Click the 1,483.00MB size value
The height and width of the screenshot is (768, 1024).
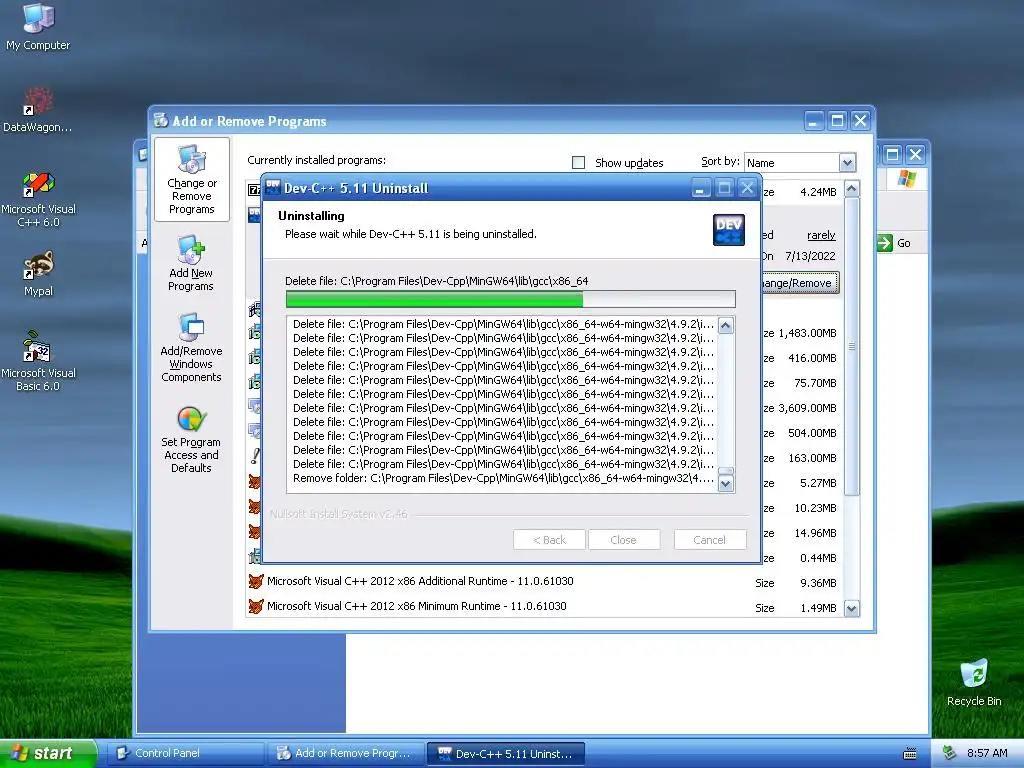[x=807, y=333]
